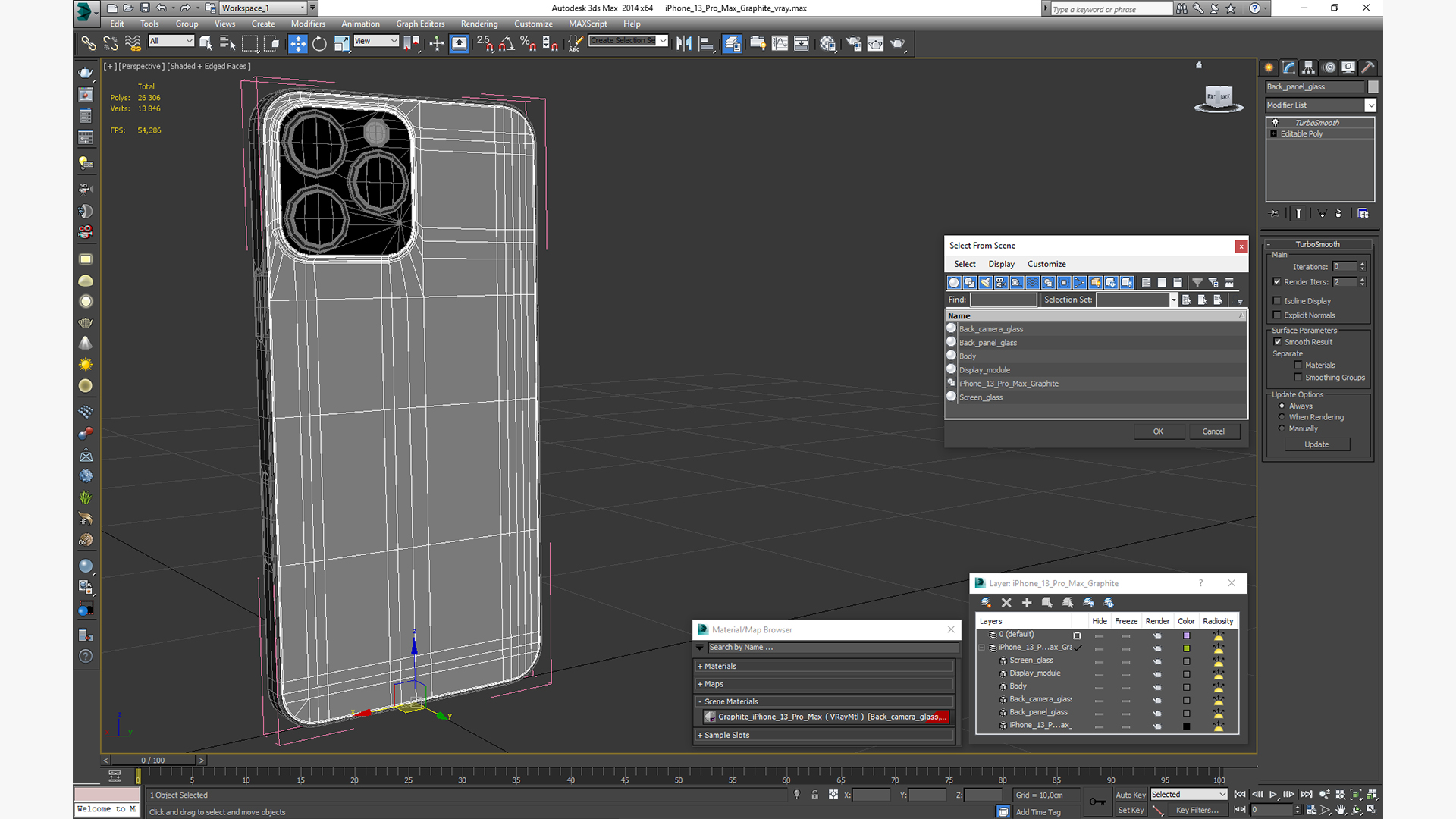Expand the Materials group in Material Browser

(824, 667)
